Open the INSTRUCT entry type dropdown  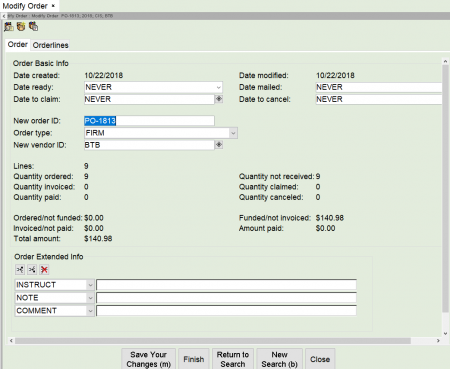click(90, 285)
